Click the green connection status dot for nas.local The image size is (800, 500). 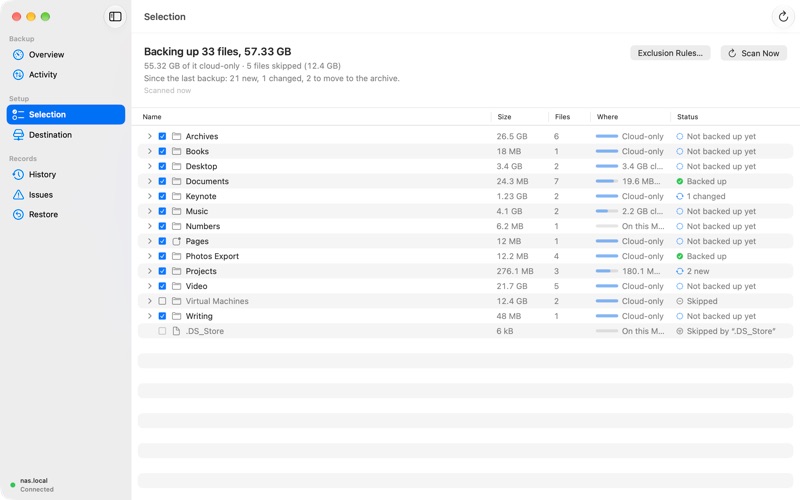[x=13, y=485]
